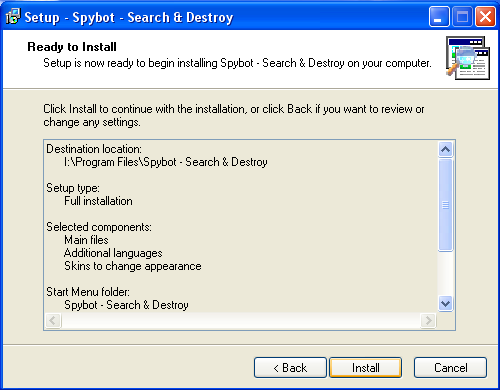
Task: Close the Setup window
Action: (485, 16)
